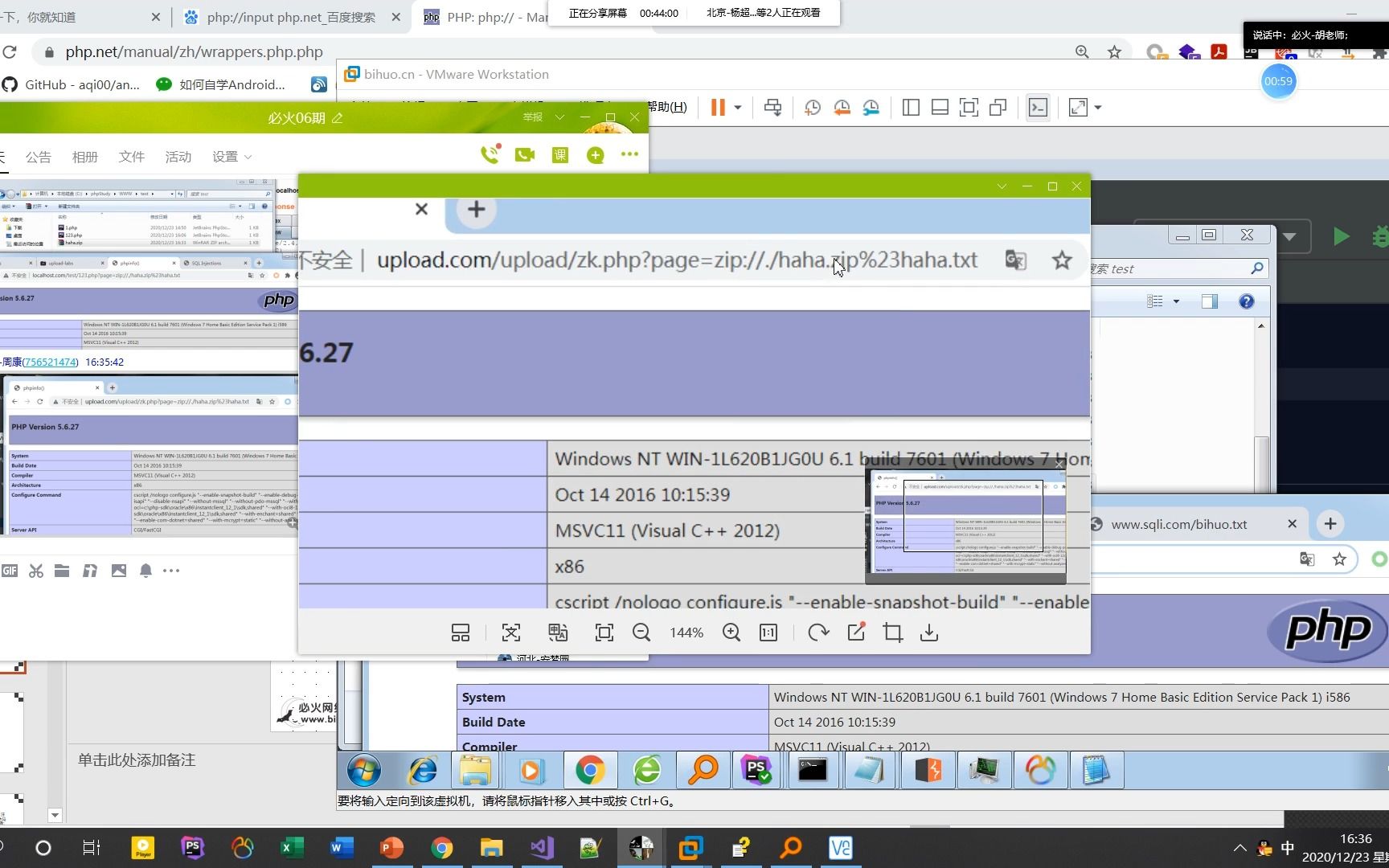The width and height of the screenshot is (1389, 868).
Task: Open the php:// input Baidu search browser tab
Action: [291, 17]
